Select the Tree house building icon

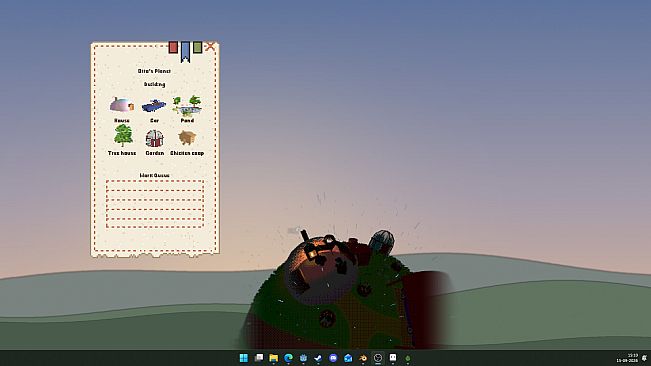pos(123,136)
